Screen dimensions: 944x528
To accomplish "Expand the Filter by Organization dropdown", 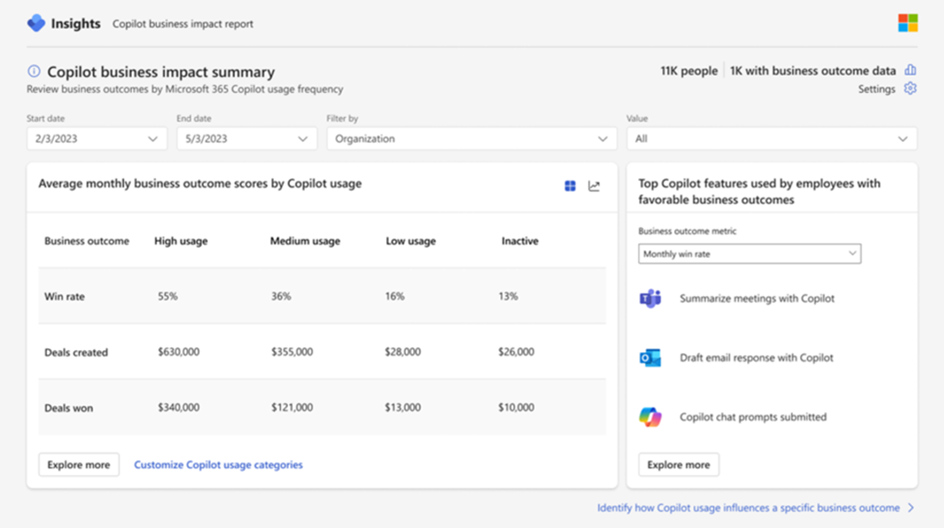I will [472, 138].
